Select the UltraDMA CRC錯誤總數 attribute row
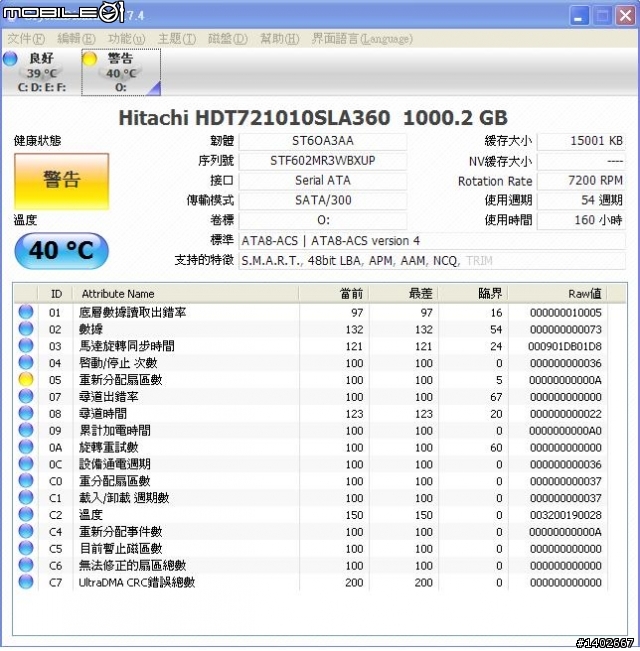640x651 pixels. point(310,582)
